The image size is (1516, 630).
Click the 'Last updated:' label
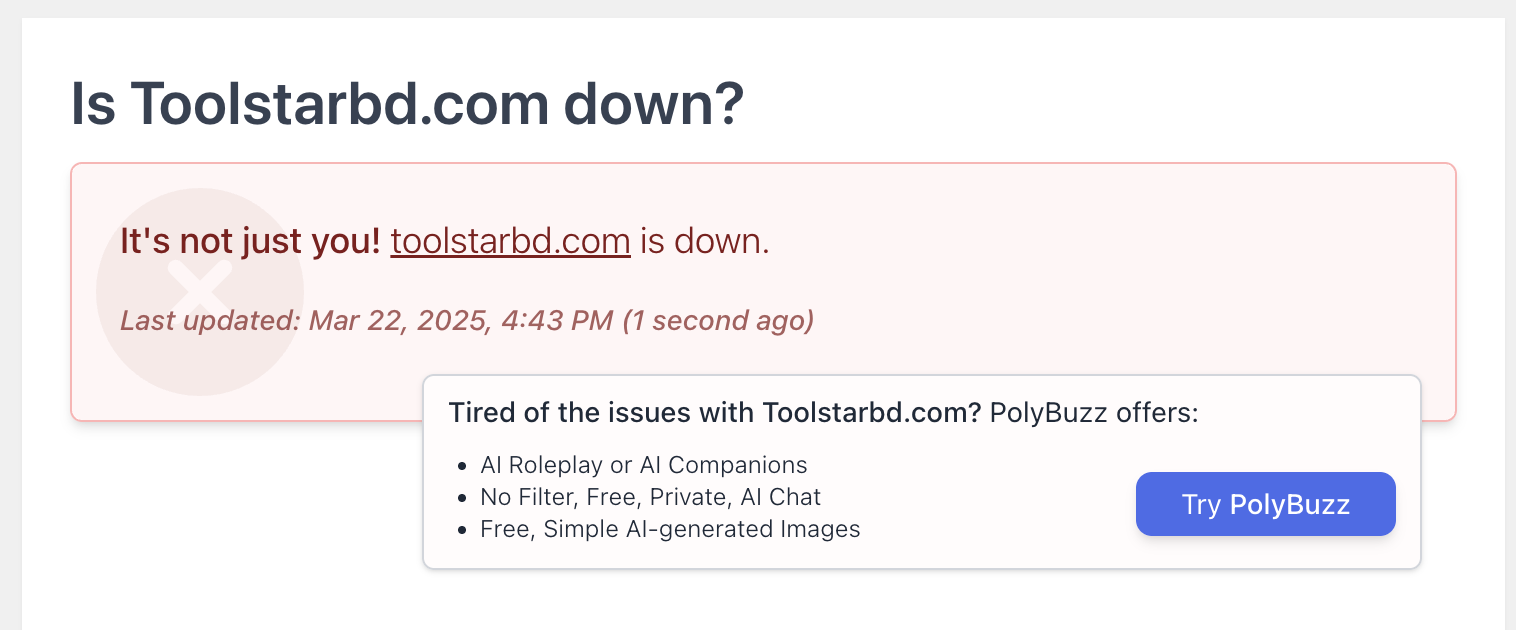pos(210,321)
